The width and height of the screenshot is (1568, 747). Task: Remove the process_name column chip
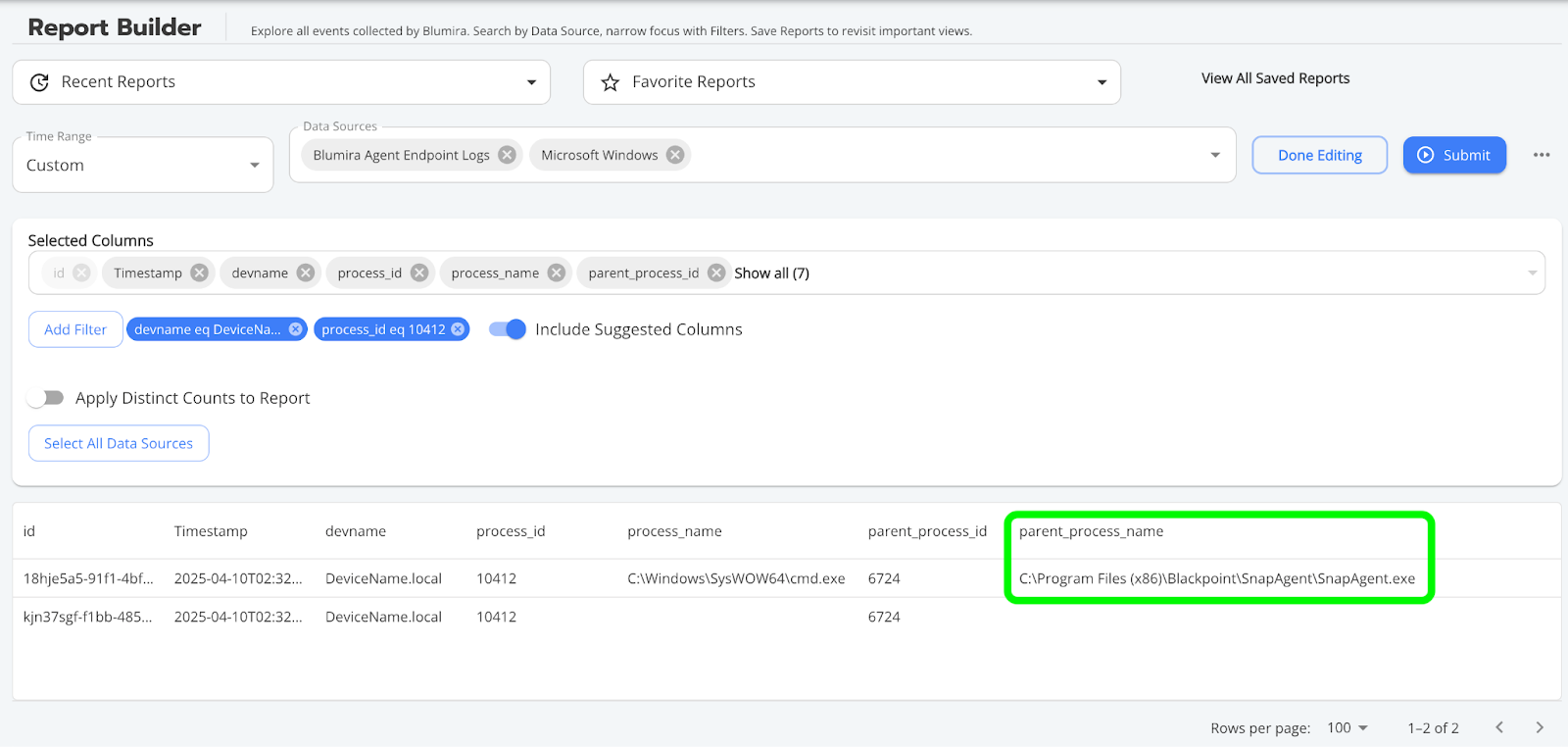point(557,273)
